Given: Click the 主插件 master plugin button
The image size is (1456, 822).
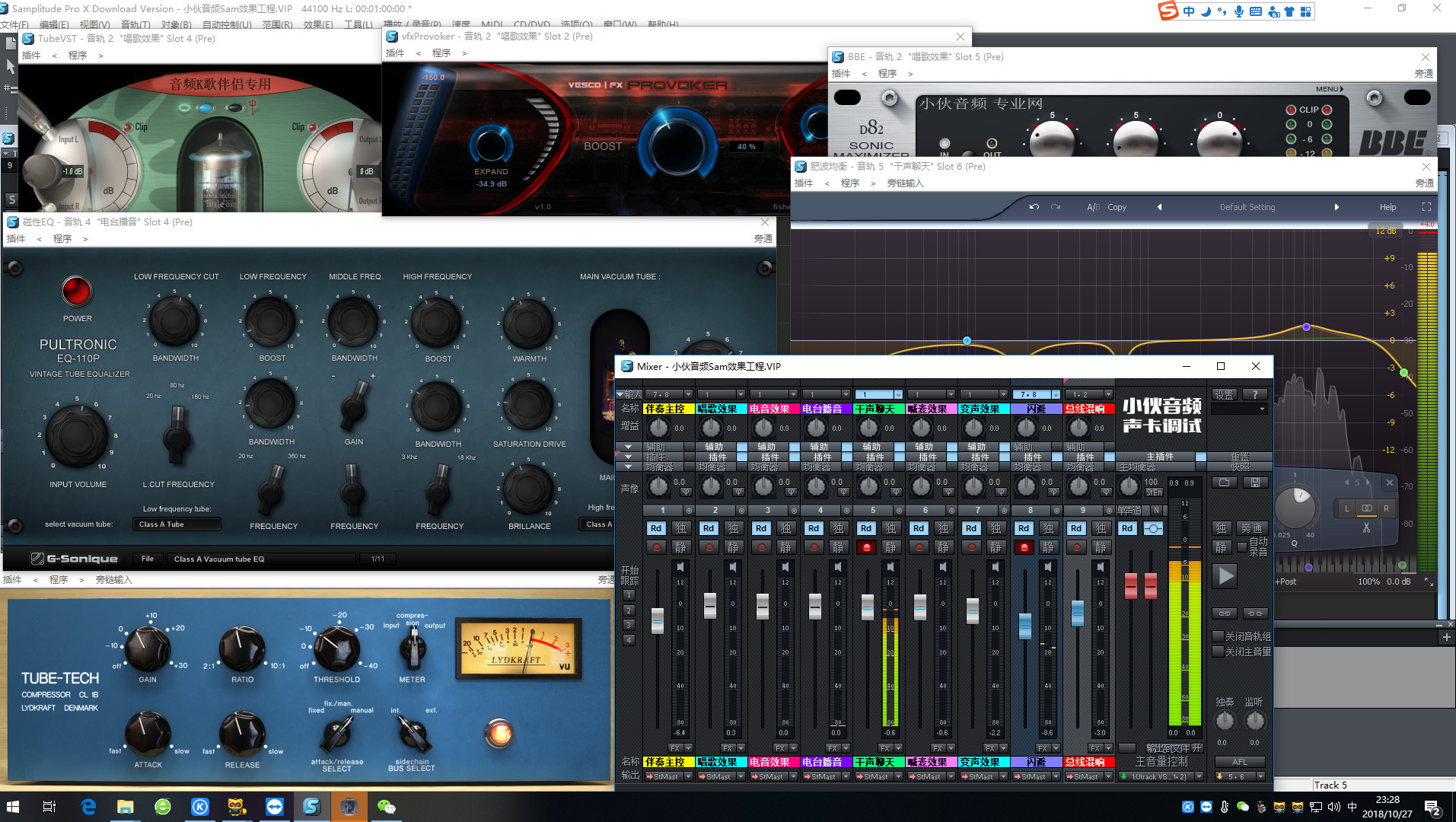Looking at the screenshot, I should click(x=1160, y=457).
